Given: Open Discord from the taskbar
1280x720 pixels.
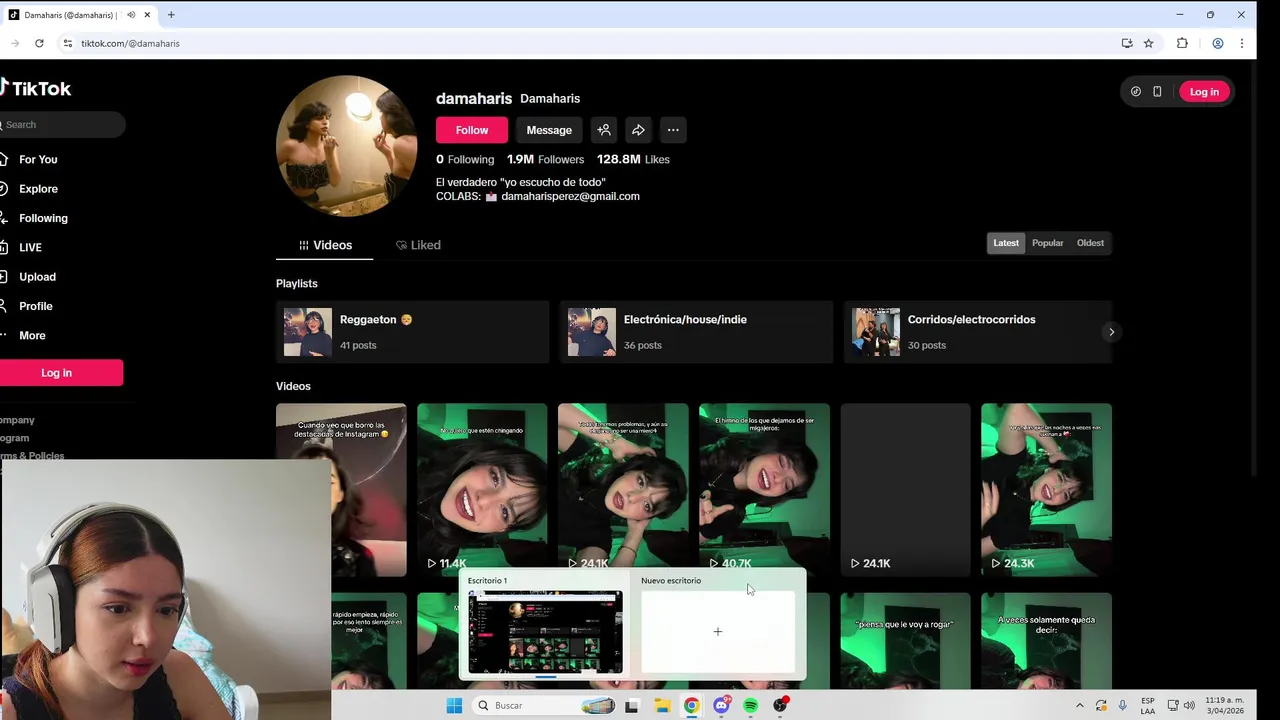Looking at the screenshot, I should point(721,705).
